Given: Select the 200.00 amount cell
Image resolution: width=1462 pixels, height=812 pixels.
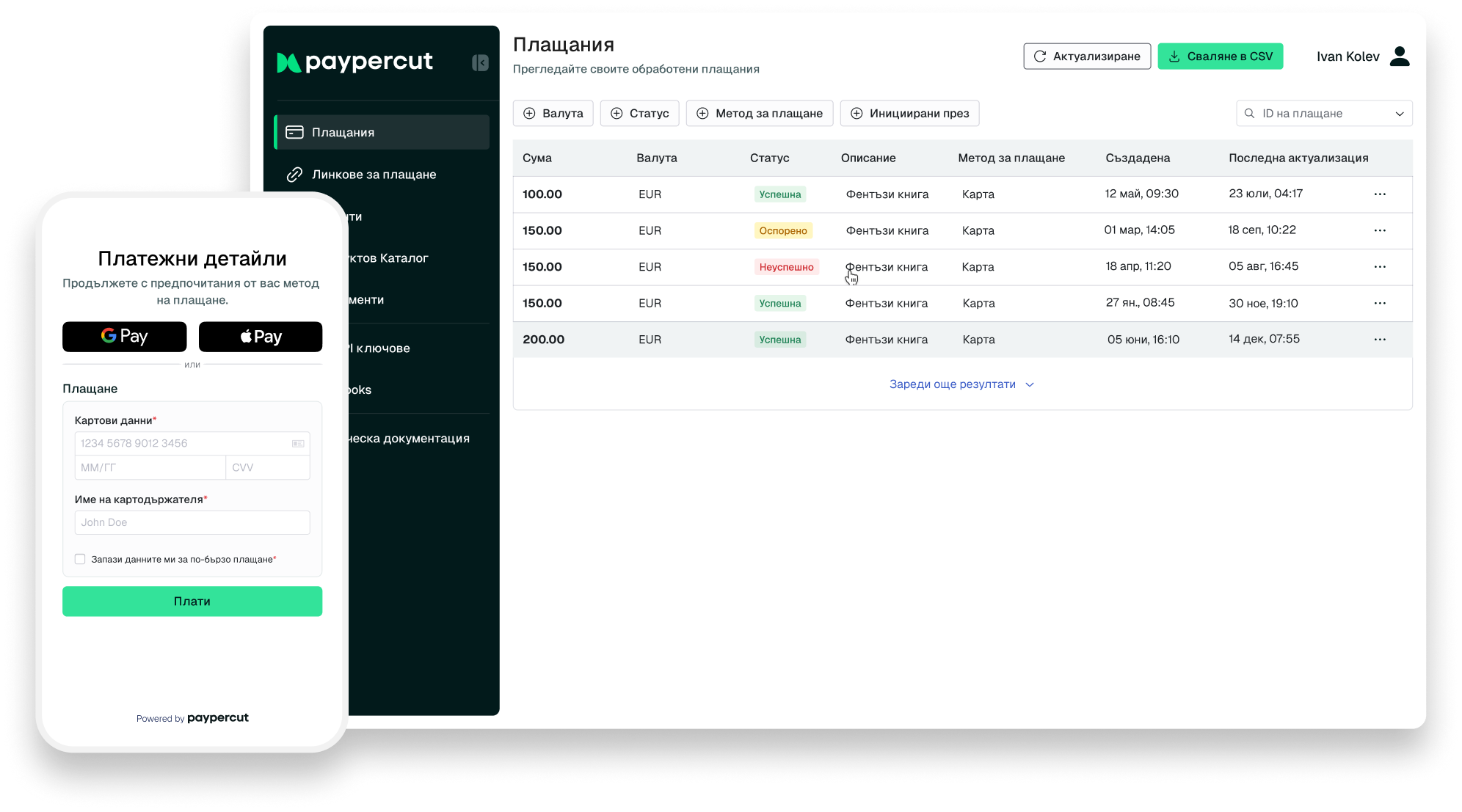Looking at the screenshot, I should point(544,340).
